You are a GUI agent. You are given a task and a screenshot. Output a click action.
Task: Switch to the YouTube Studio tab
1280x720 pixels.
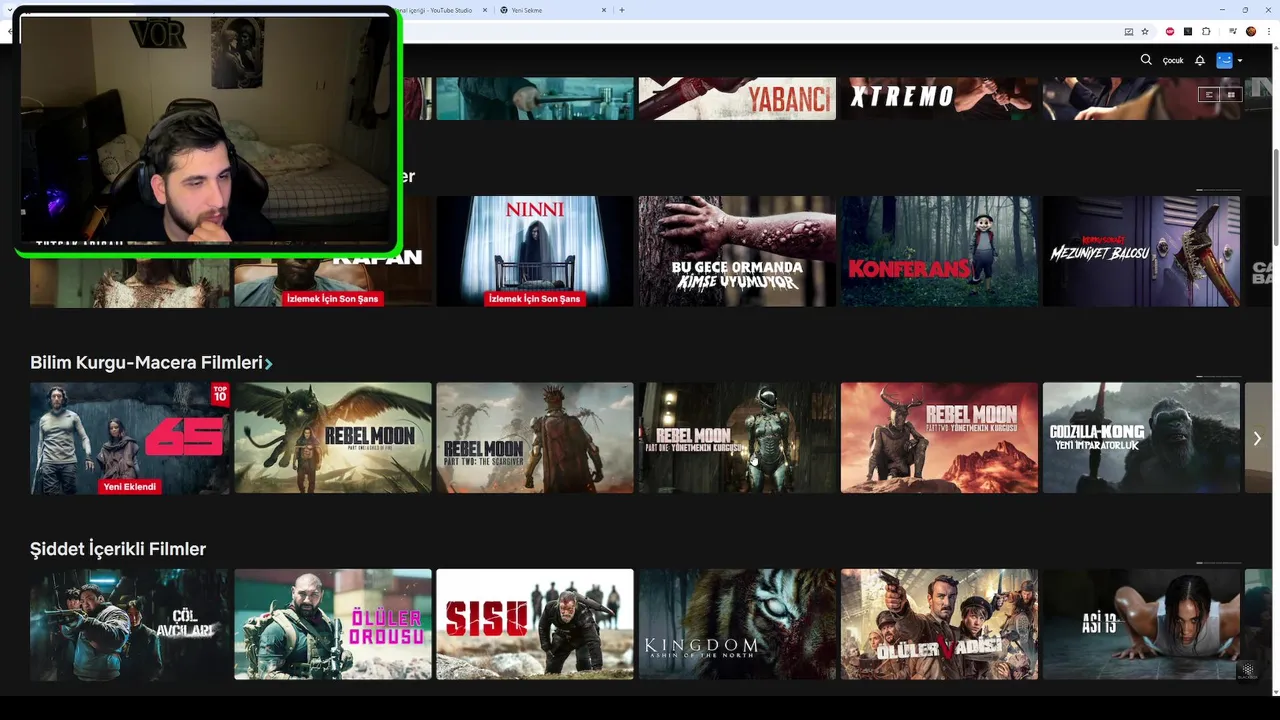[435, 10]
